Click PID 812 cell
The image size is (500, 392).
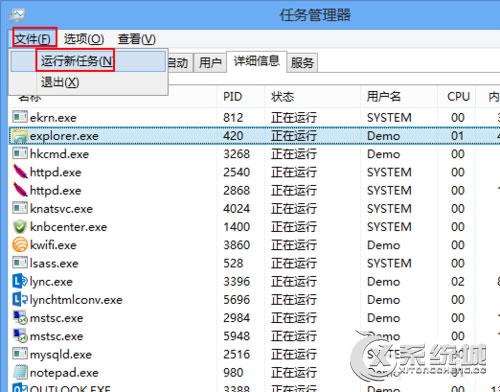pyautogui.click(x=233, y=118)
